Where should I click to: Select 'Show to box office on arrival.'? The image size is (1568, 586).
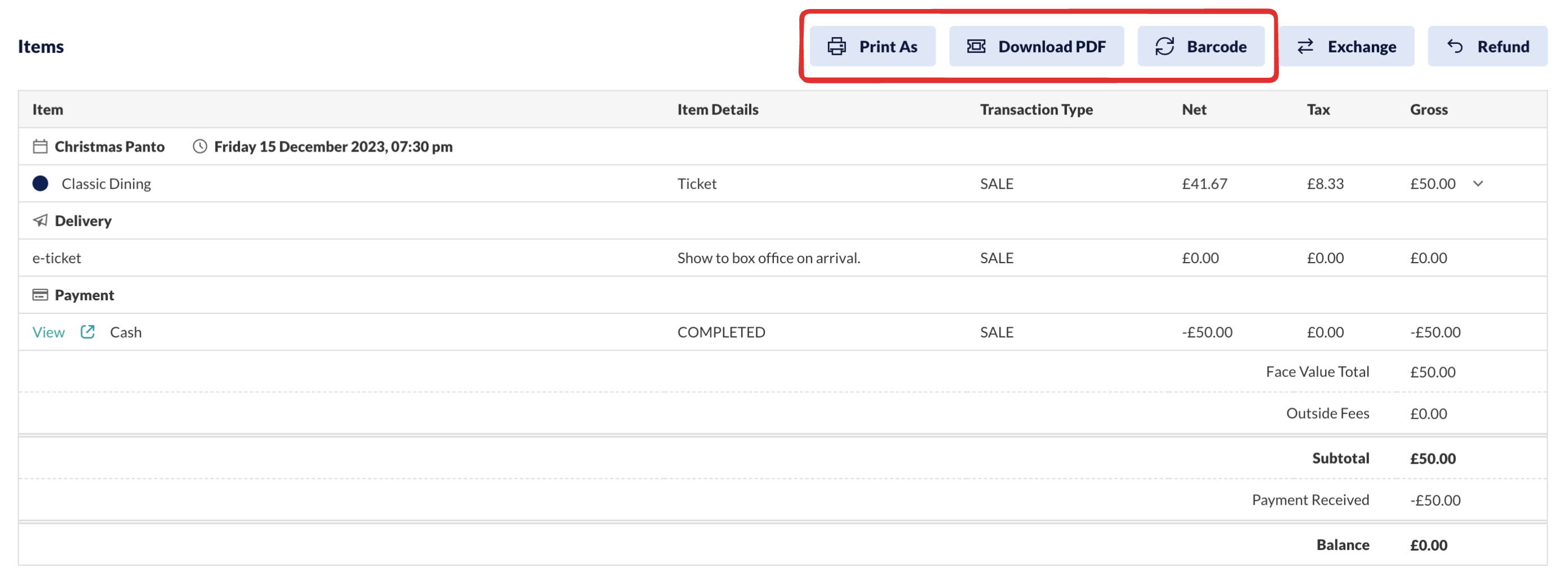[769, 258]
